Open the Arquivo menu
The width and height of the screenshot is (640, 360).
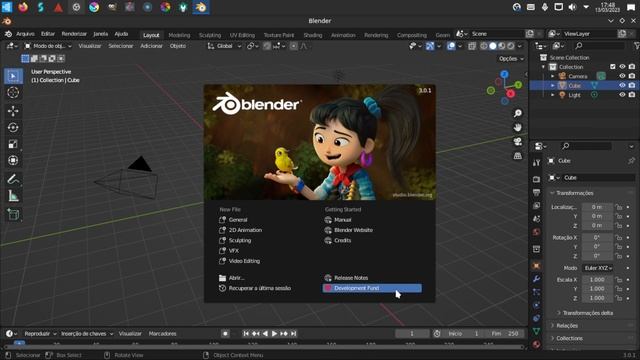[25, 34]
